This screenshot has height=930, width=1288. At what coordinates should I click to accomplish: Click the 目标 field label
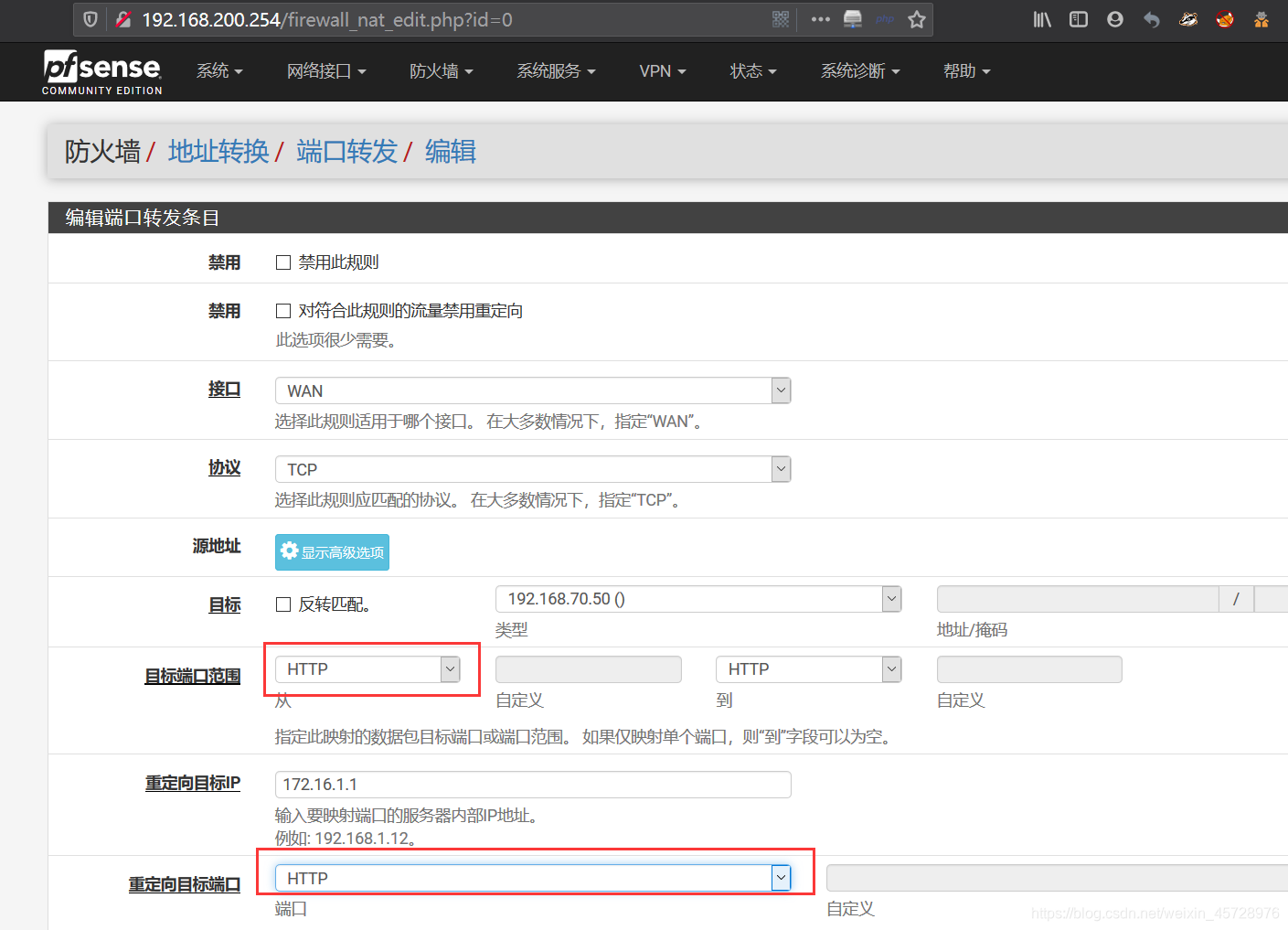224,605
